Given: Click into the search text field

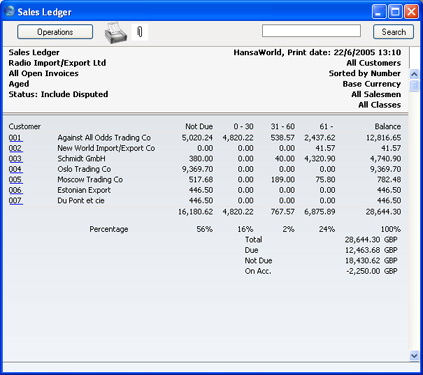Looking at the screenshot, I should pos(311,31).
